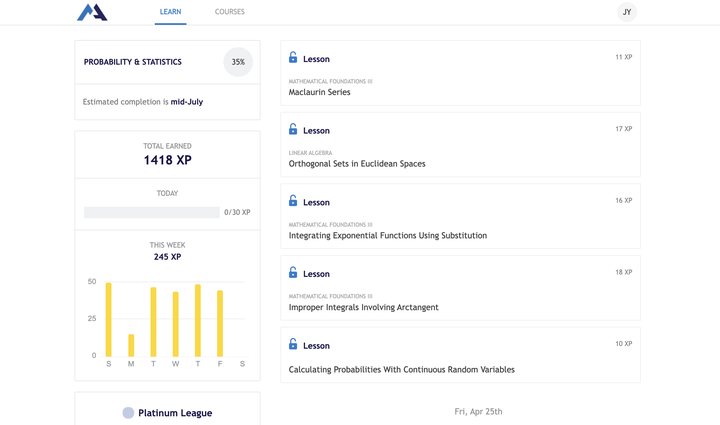This screenshot has height=425, width=720.
Task: Click the lock icon on Orthogonal Sets lesson
Action: pyautogui.click(x=293, y=130)
